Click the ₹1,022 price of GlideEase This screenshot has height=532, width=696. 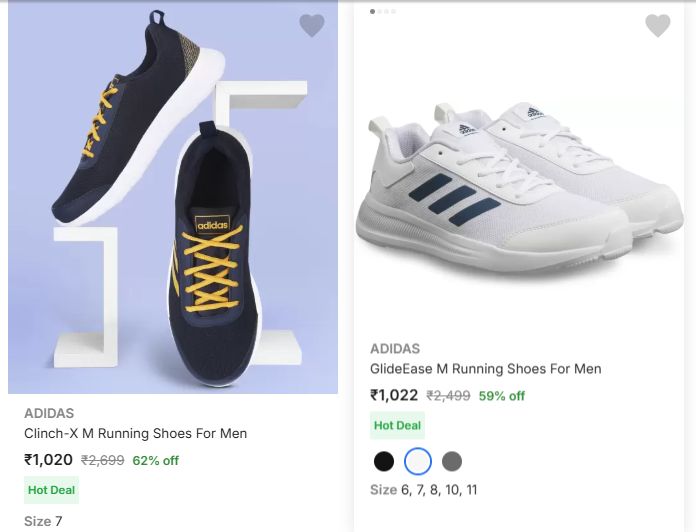394,395
